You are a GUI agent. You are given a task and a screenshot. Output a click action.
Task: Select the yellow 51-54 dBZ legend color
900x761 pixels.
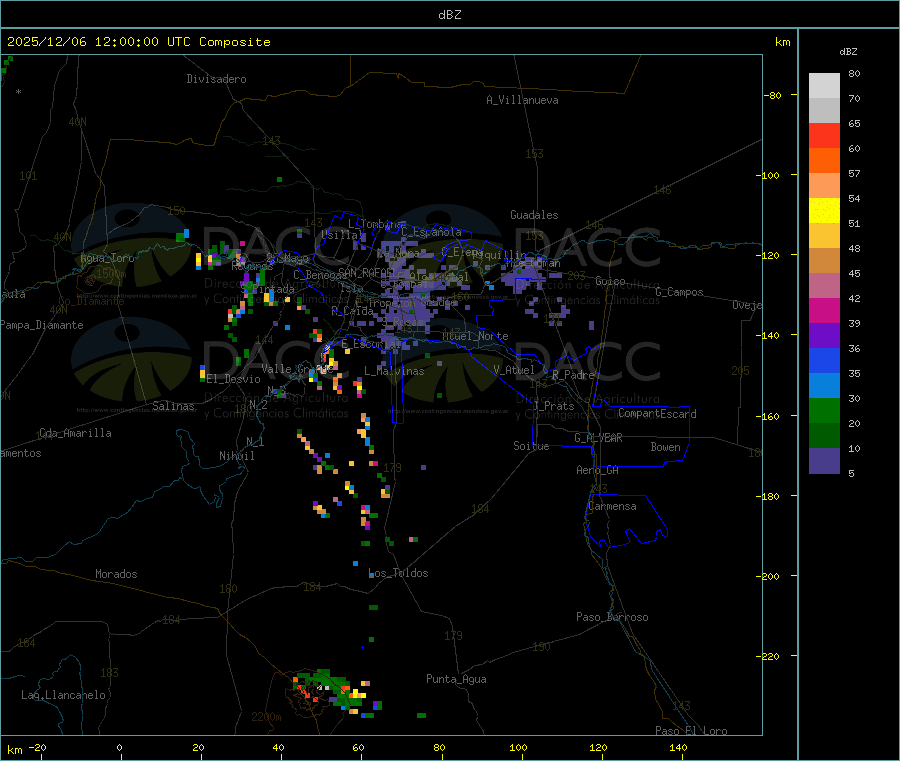(x=824, y=211)
